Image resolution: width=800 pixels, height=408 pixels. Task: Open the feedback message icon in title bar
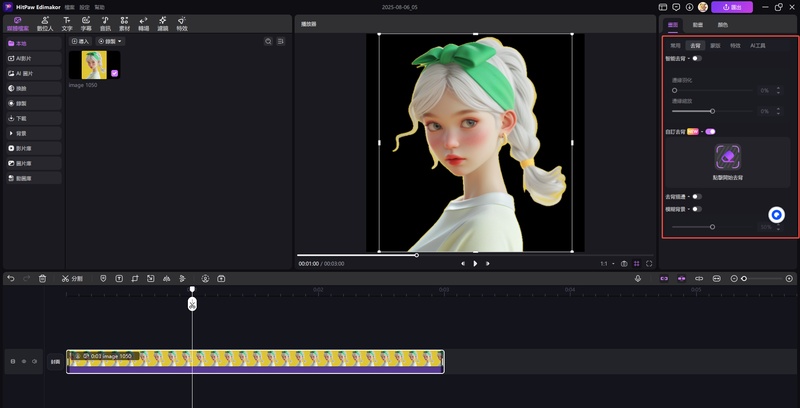[x=676, y=7]
